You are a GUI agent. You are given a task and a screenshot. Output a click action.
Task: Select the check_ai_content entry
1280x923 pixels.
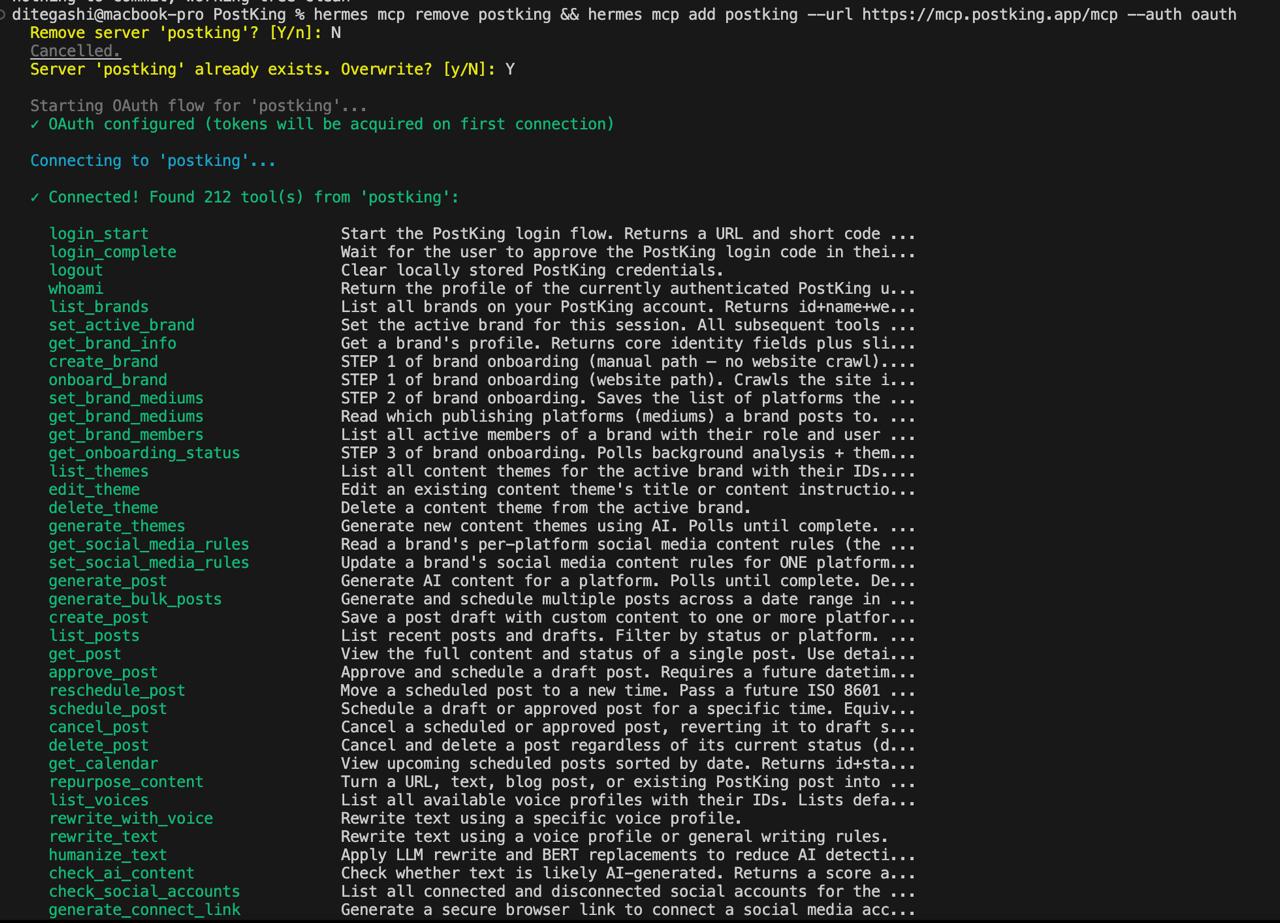(x=121, y=872)
